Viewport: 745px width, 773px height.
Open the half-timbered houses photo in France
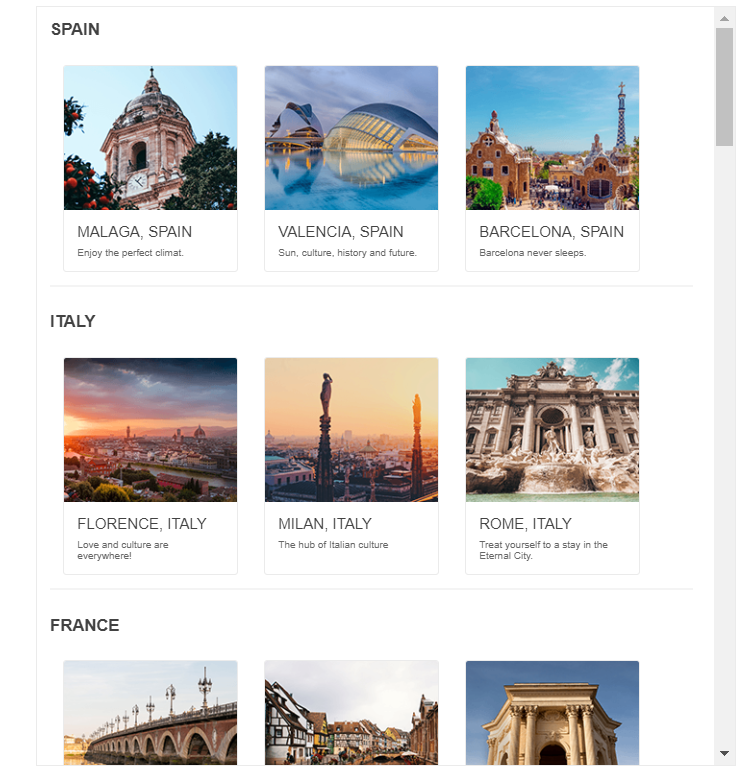pyautogui.click(x=352, y=713)
